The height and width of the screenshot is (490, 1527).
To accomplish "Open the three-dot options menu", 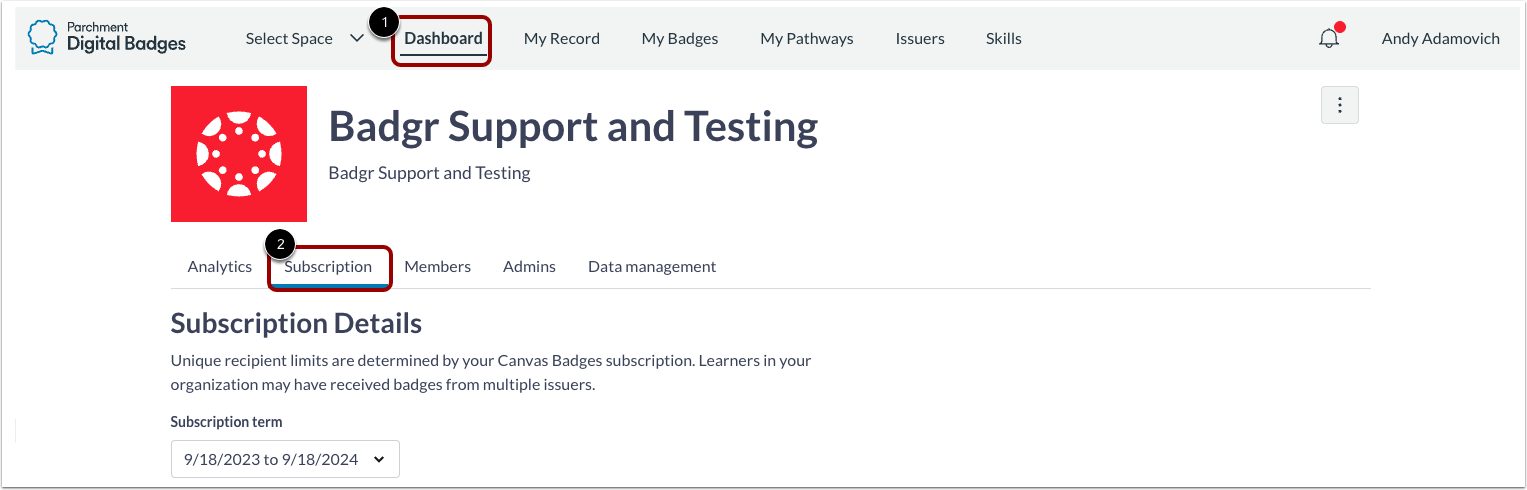I will click(x=1340, y=105).
